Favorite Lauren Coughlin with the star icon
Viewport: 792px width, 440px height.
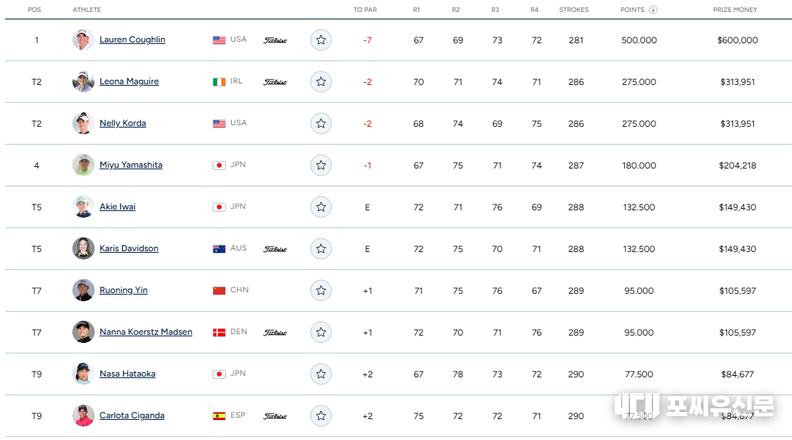click(321, 40)
